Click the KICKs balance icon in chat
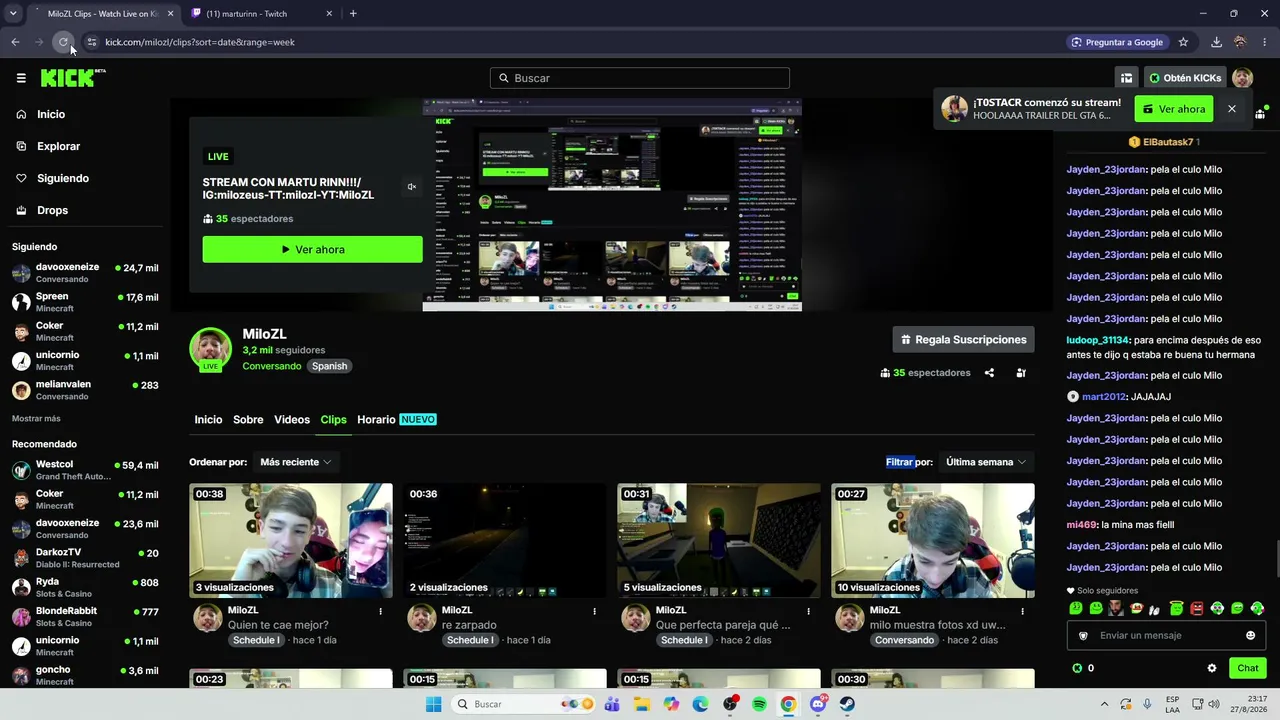1280x720 pixels. [x=1077, y=668]
